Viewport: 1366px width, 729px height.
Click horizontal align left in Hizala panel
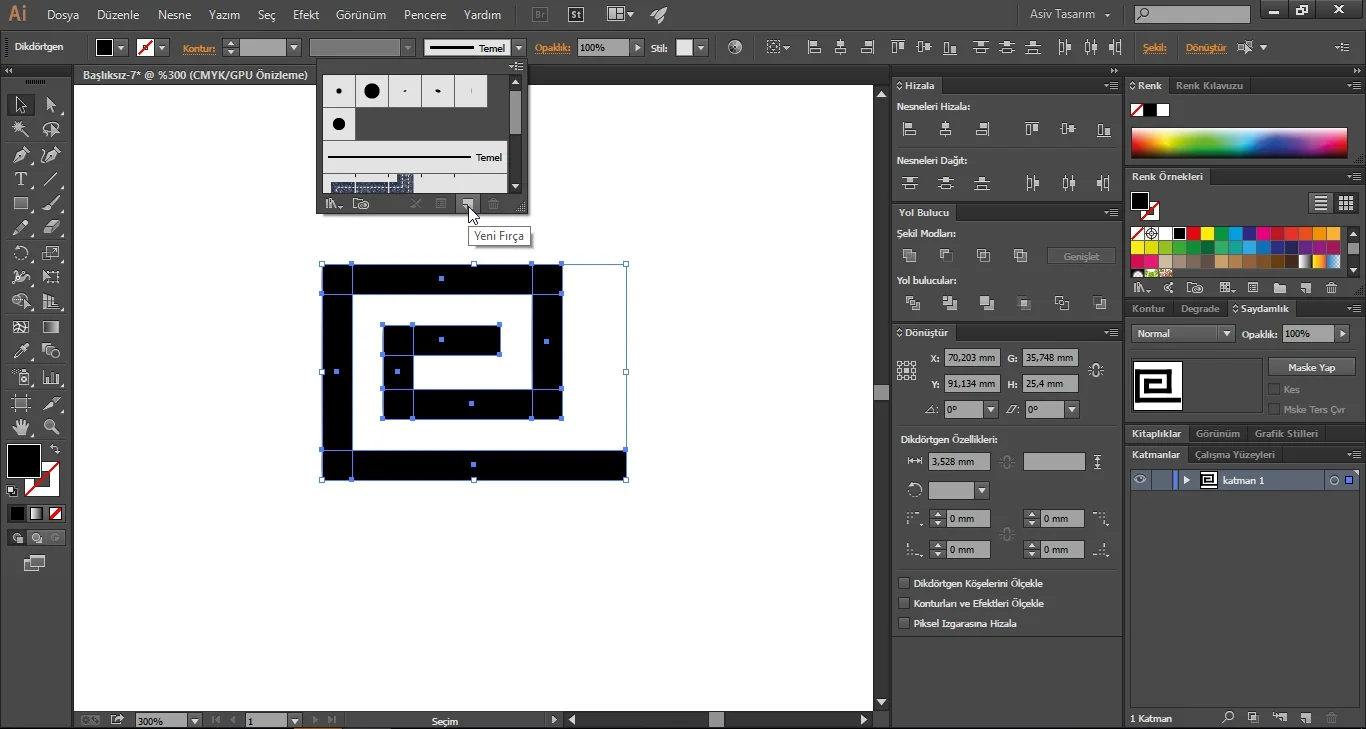pos(909,129)
